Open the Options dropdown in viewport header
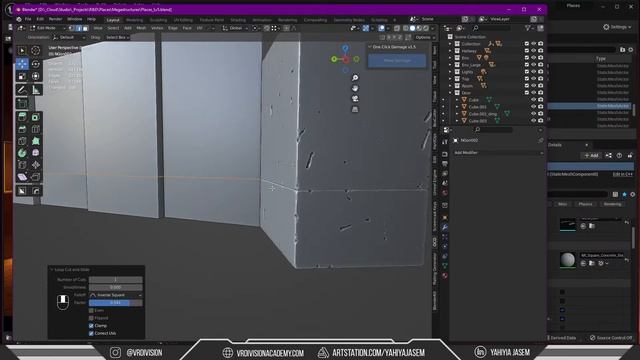The image size is (640, 360). click(x=425, y=37)
